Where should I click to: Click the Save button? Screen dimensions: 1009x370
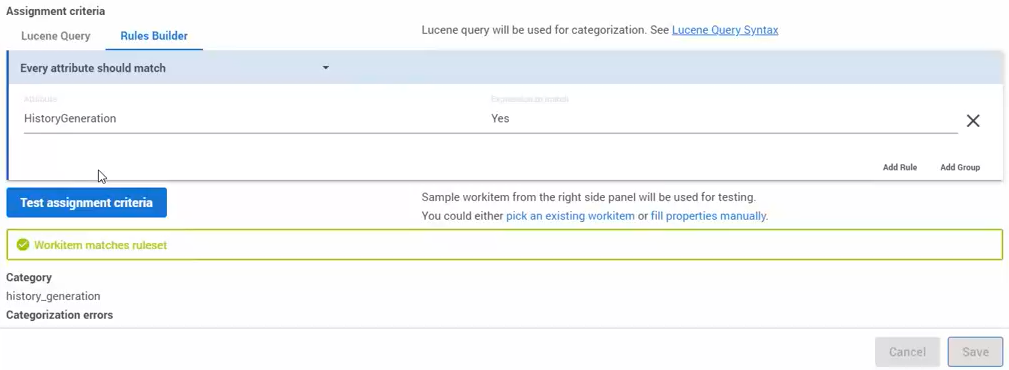coord(976,352)
